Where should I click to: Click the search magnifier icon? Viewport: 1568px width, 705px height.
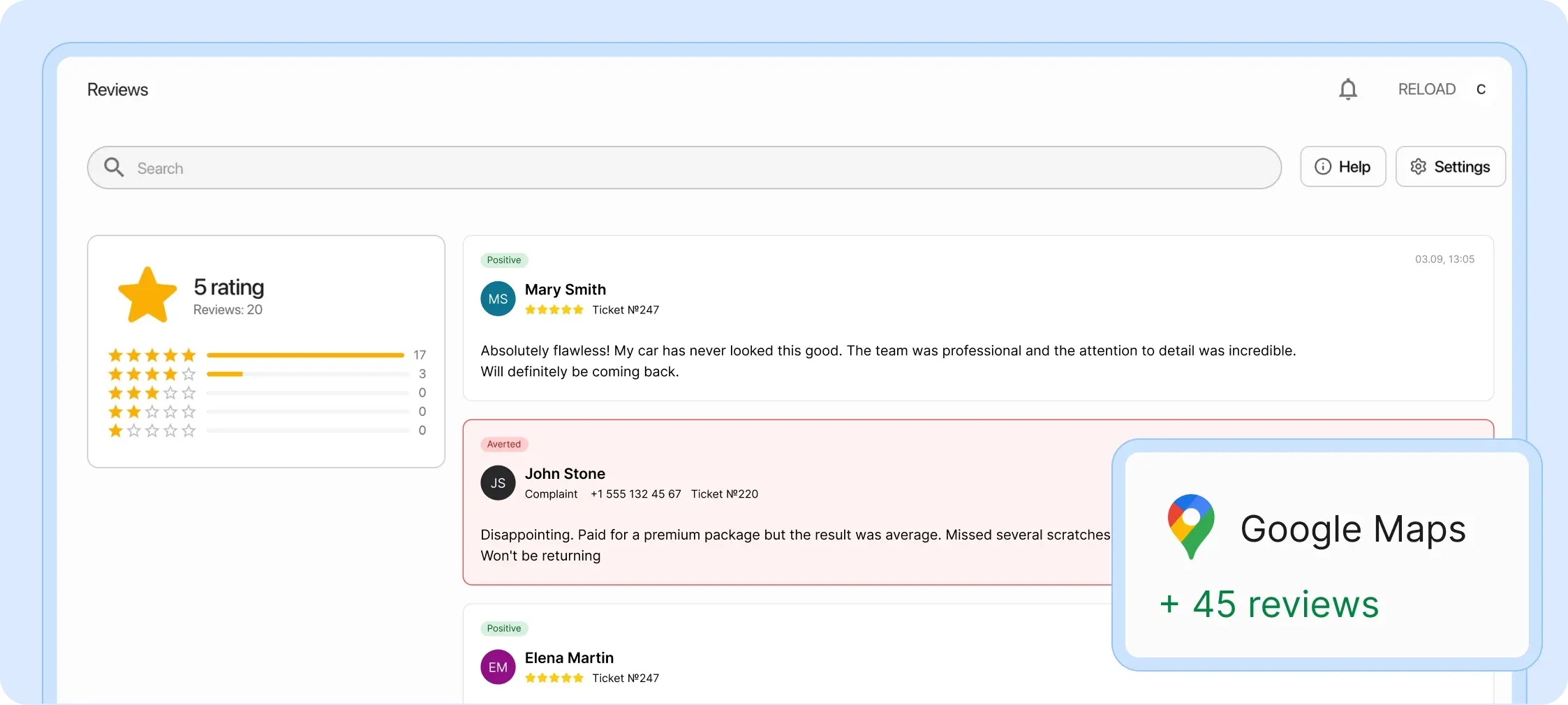[x=115, y=168]
